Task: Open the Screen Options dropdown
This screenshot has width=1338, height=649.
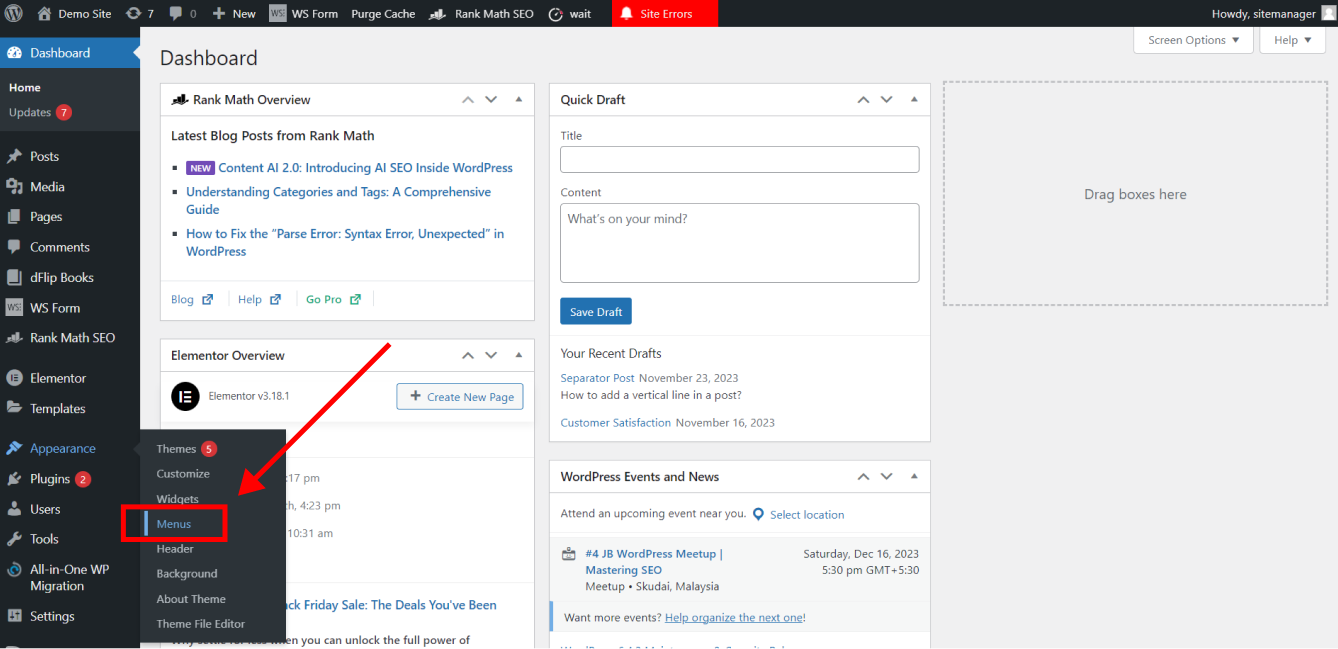Action: pyautogui.click(x=1193, y=40)
